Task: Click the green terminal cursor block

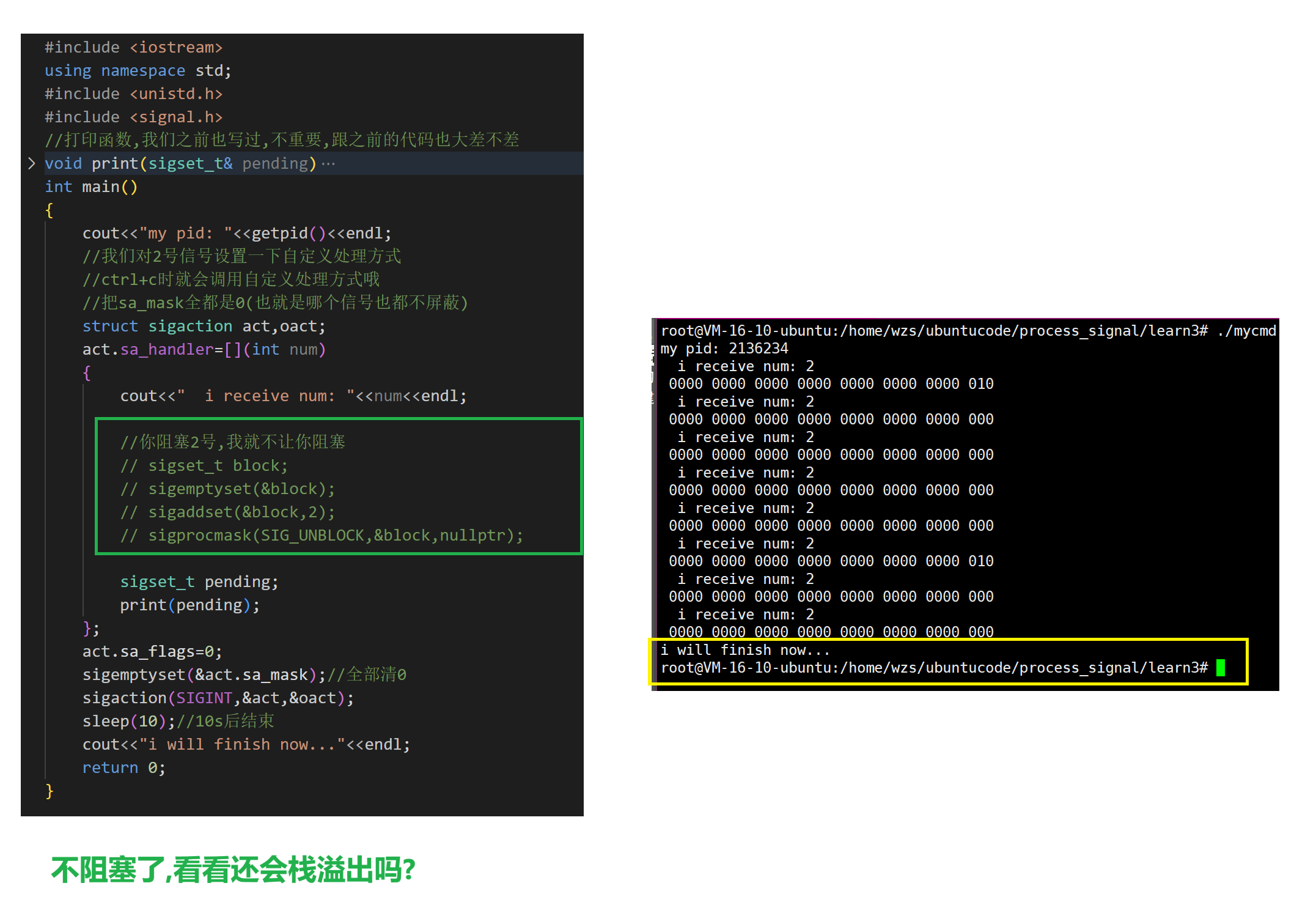Action: [x=1220, y=668]
